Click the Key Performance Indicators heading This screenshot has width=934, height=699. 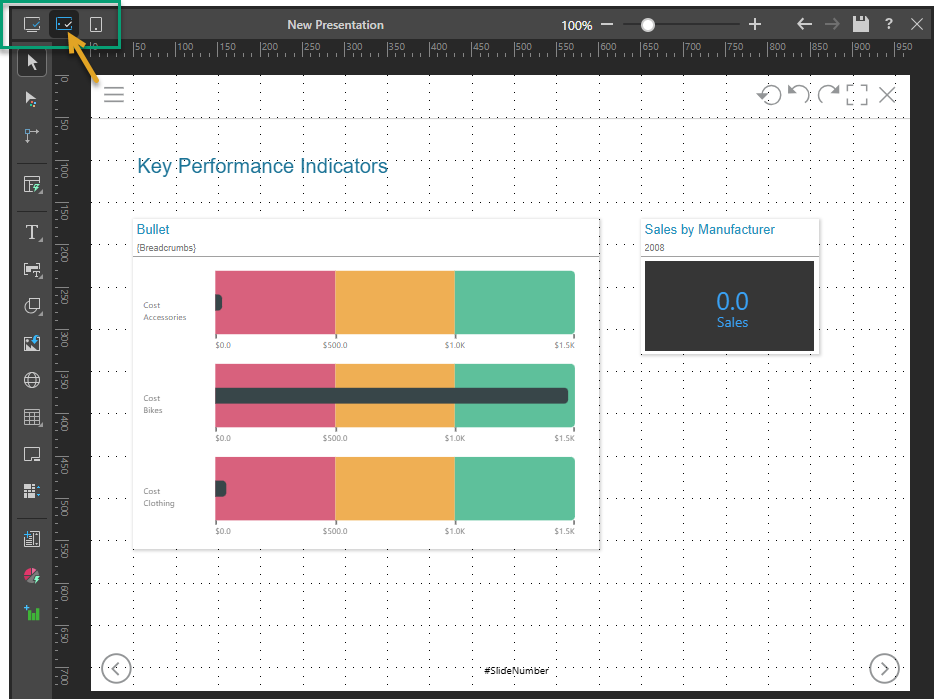(x=262, y=166)
